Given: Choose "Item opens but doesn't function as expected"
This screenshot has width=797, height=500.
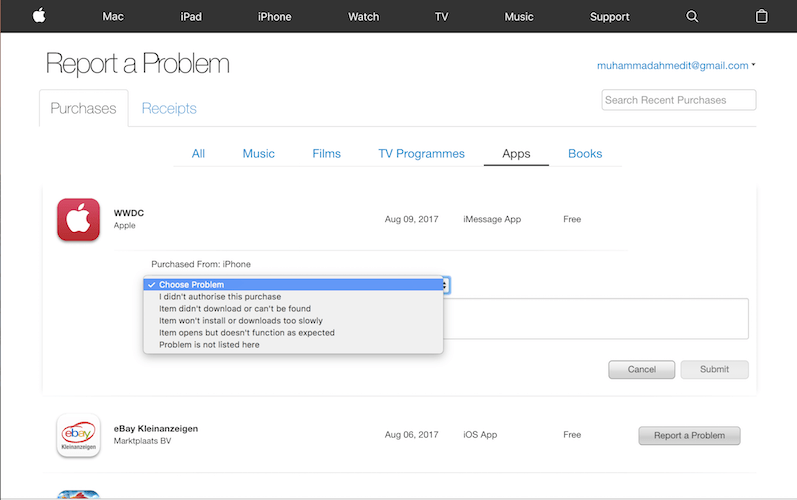Looking at the screenshot, I should (x=293, y=333).
